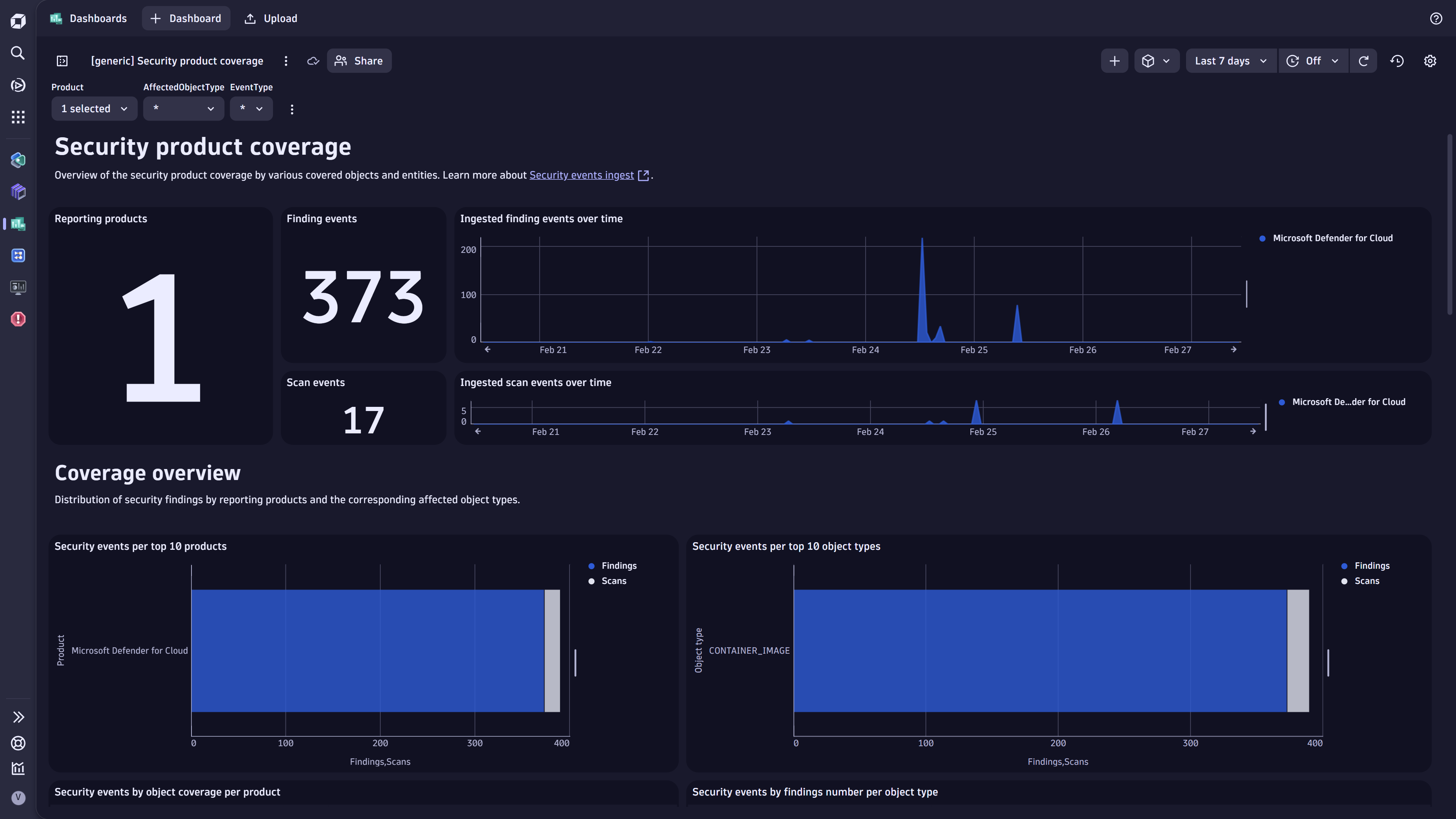Click left arrow on scan events chart
Screen dimensions: 1456x819
[x=478, y=432]
